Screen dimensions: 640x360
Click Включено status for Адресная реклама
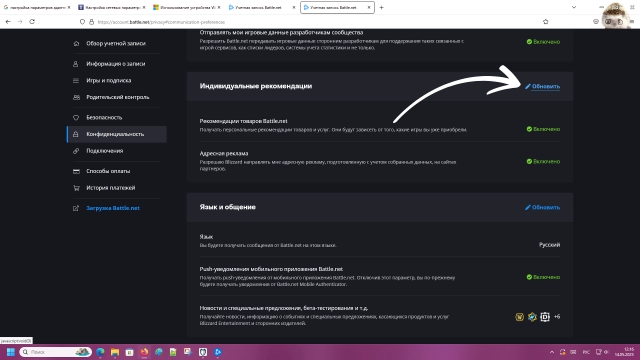(x=543, y=161)
